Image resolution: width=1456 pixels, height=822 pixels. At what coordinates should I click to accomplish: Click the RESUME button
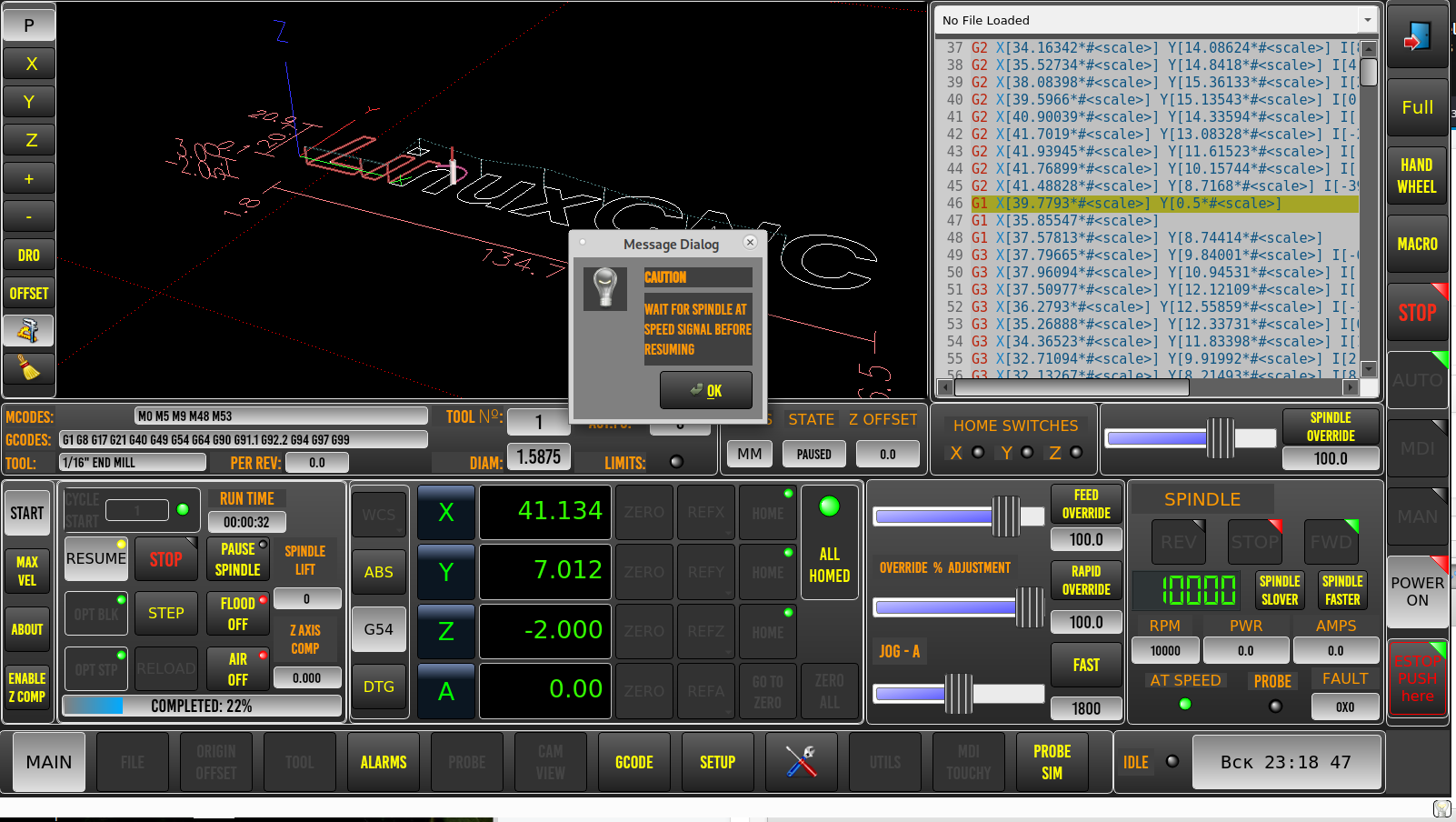(96, 558)
